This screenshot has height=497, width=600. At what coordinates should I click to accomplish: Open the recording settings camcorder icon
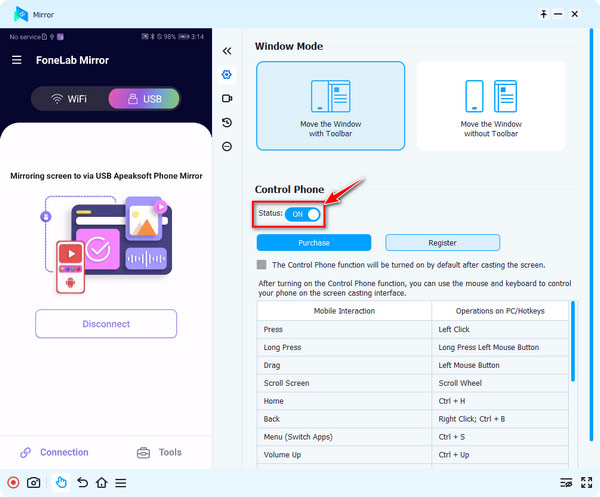tap(227, 98)
